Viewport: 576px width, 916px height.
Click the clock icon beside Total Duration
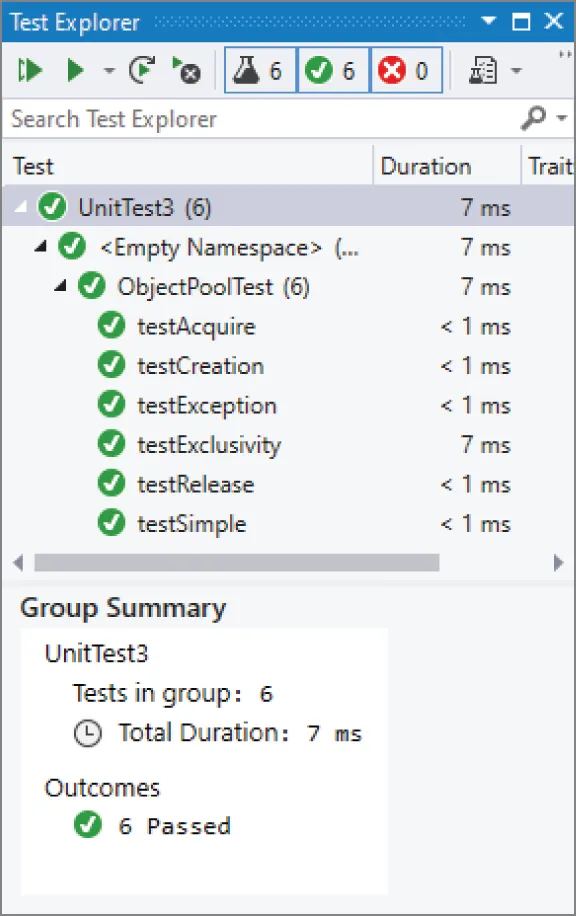tap(88, 733)
